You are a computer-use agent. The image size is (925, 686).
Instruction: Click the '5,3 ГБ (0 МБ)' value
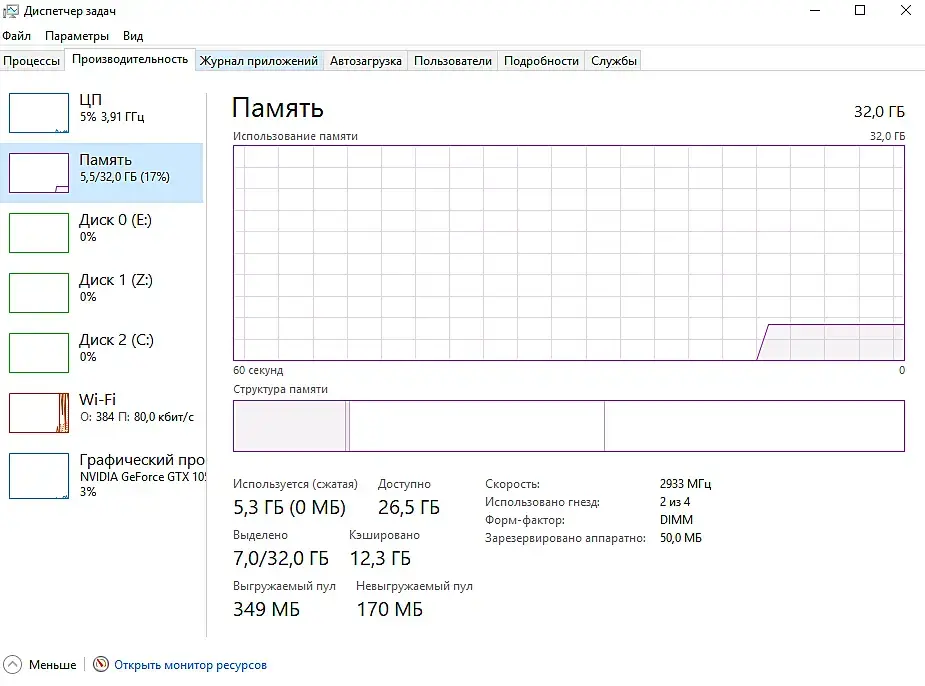click(289, 507)
